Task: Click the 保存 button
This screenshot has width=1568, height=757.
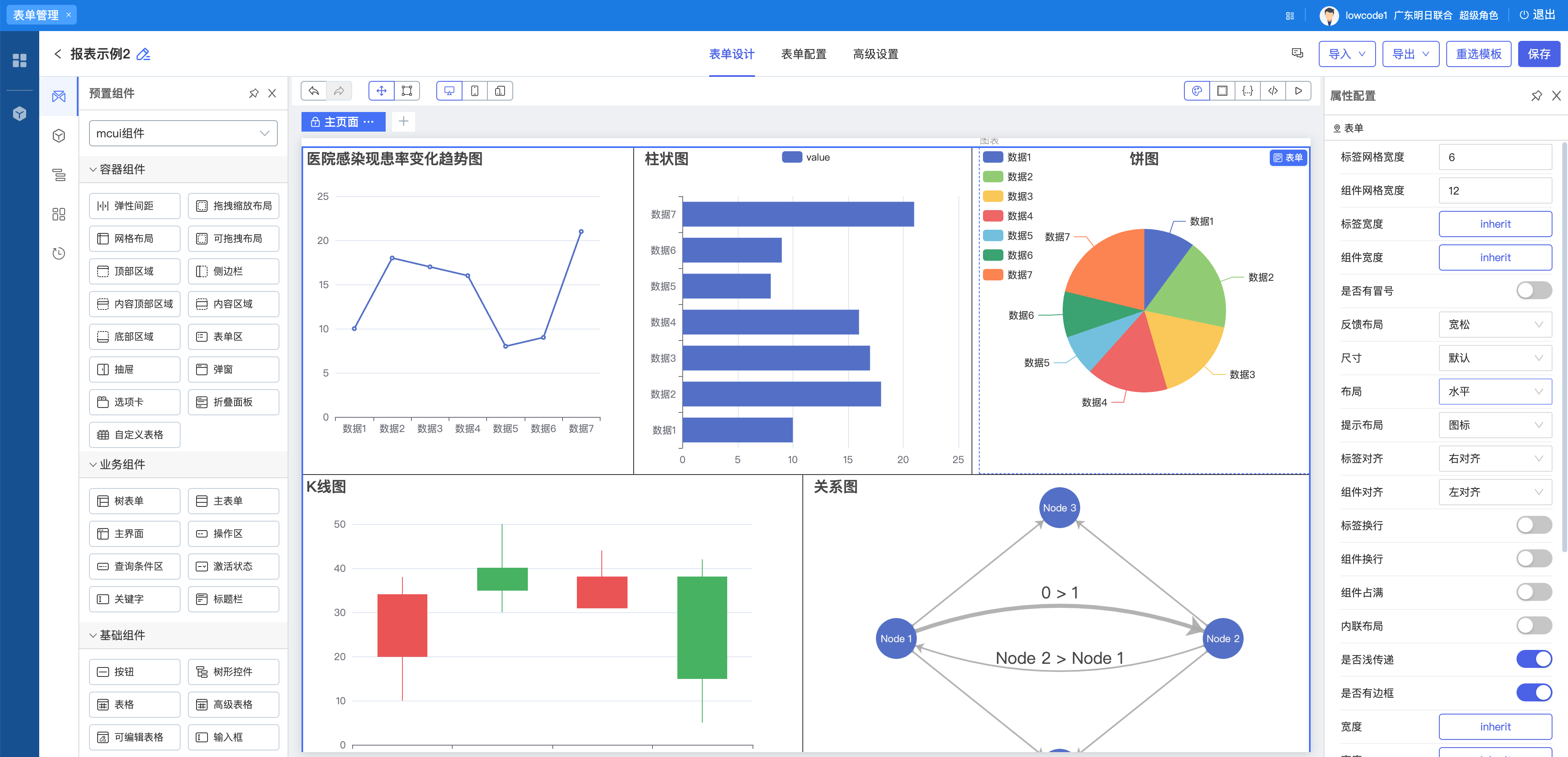Action: click(x=1538, y=54)
